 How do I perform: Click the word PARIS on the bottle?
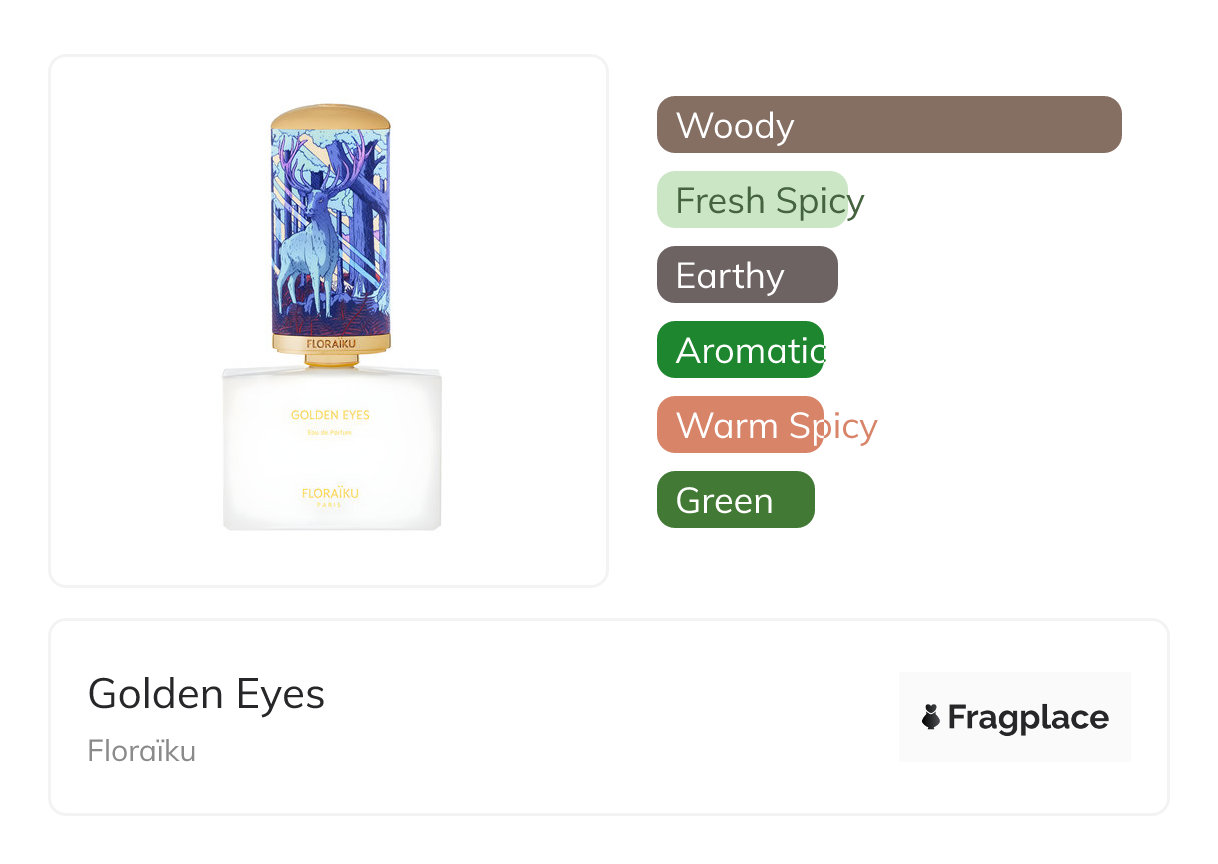point(330,505)
